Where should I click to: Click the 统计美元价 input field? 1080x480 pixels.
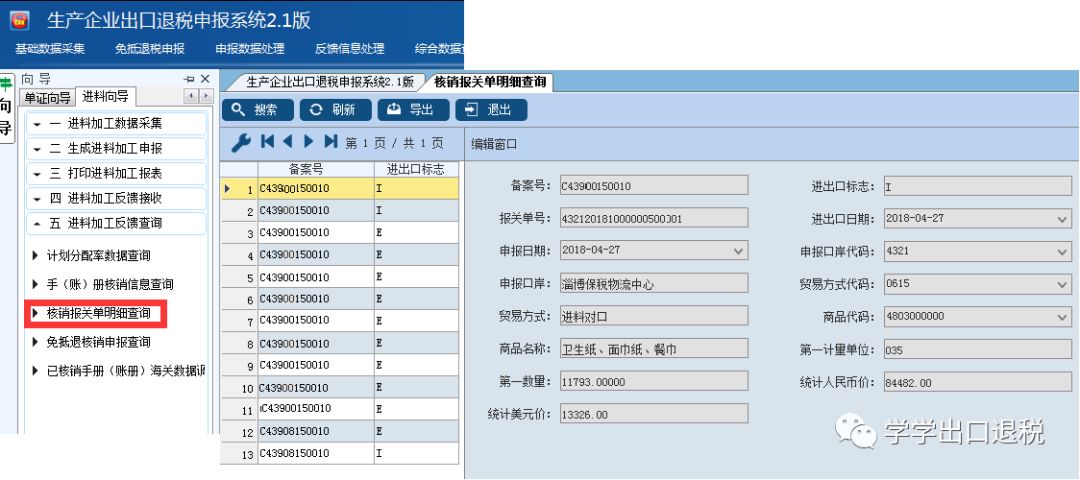[x=654, y=414]
